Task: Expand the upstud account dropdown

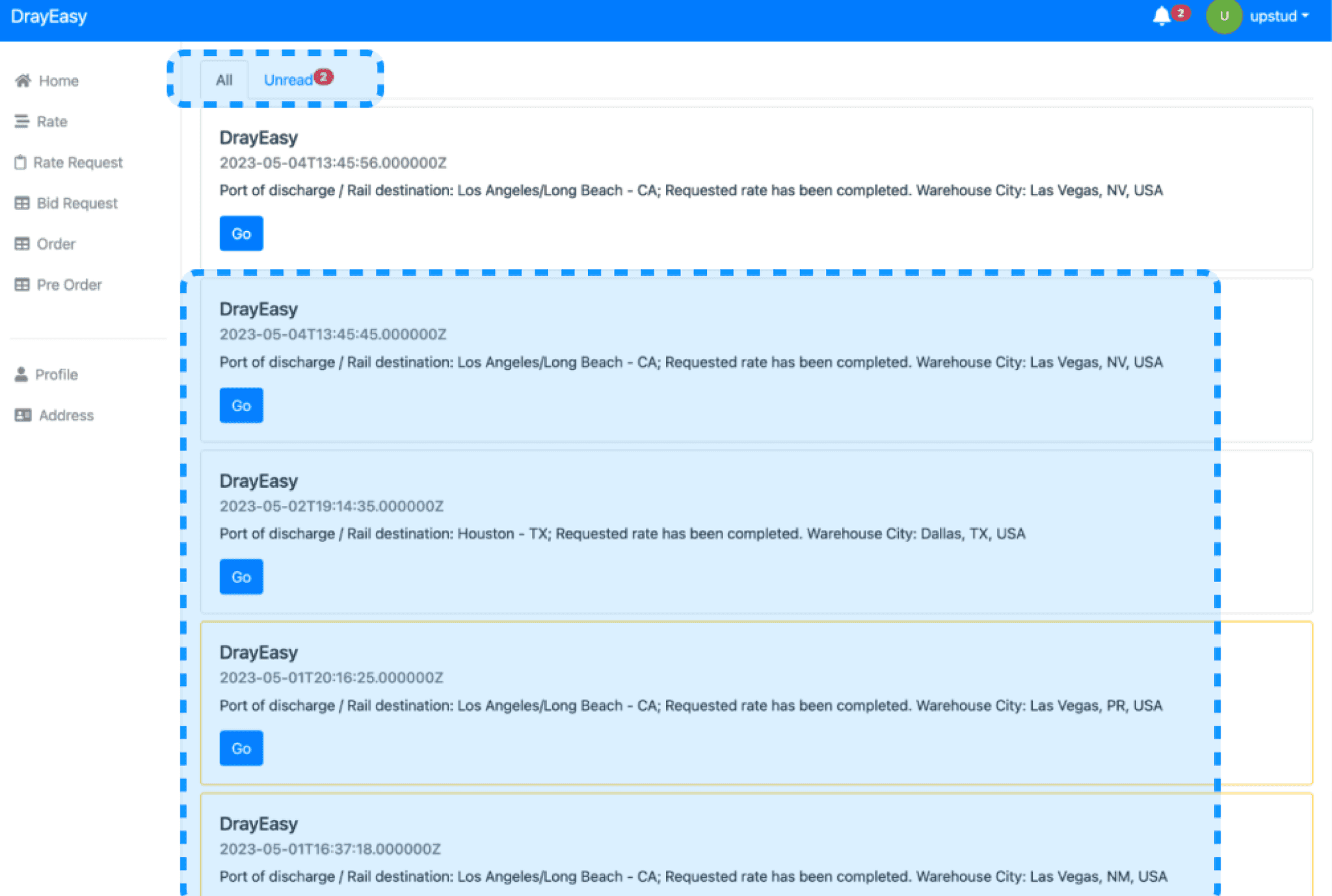Action: coord(1279,16)
